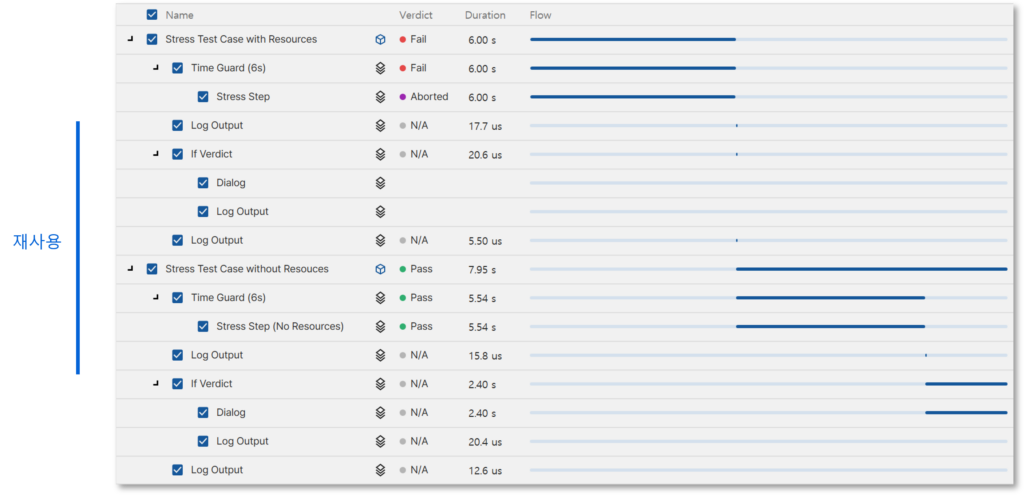Image resolution: width=1024 pixels, height=495 pixels.
Task: Click the '20.6 us' duration value
Action: [485, 155]
